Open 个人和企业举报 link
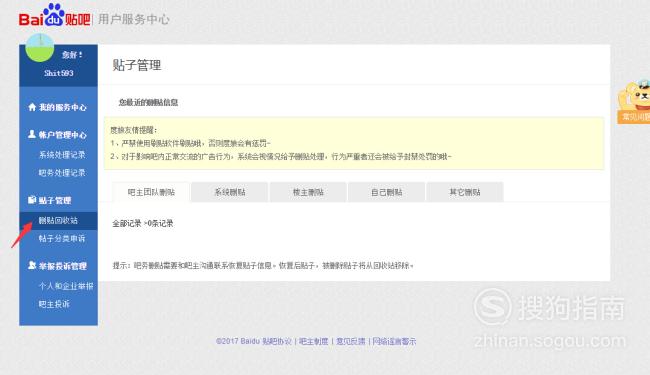Image resolution: width=650 pixels, height=375 pixels. click(x=66, y=286)
